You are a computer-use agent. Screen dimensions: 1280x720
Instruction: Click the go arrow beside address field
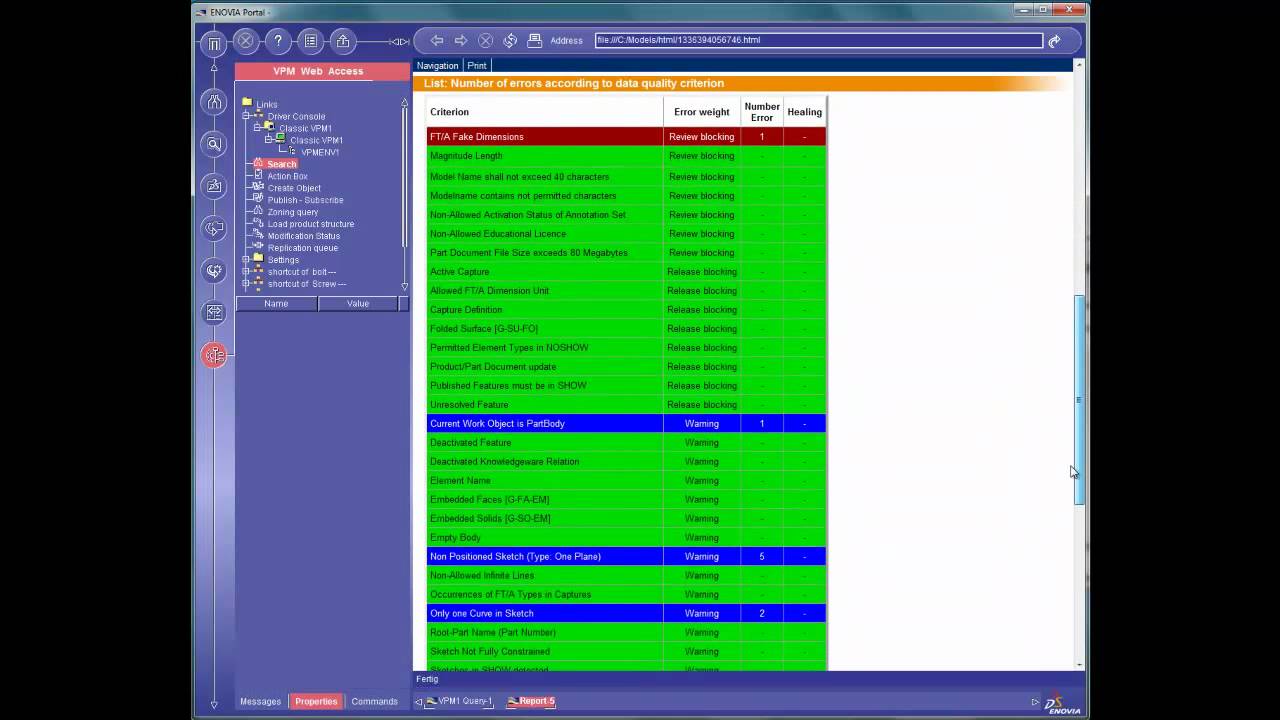click(x=1054, y=41)
